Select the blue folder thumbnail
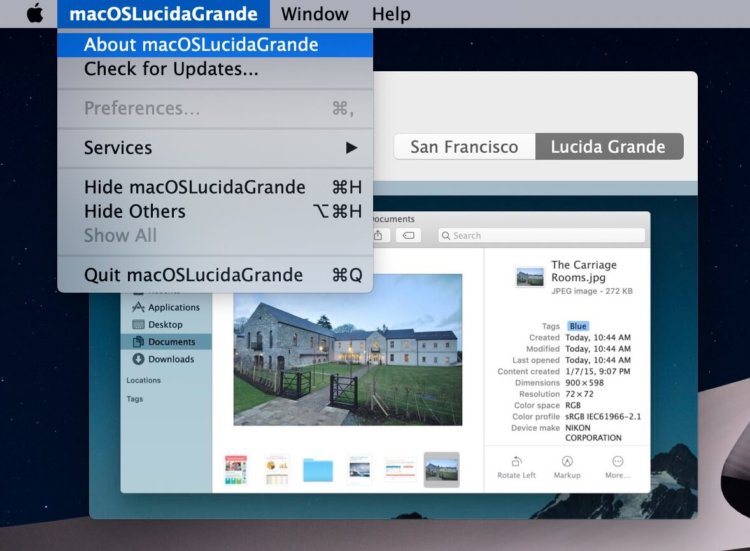Image resolution: width=750 pixels, height=551 pixels. pos(318,470)
